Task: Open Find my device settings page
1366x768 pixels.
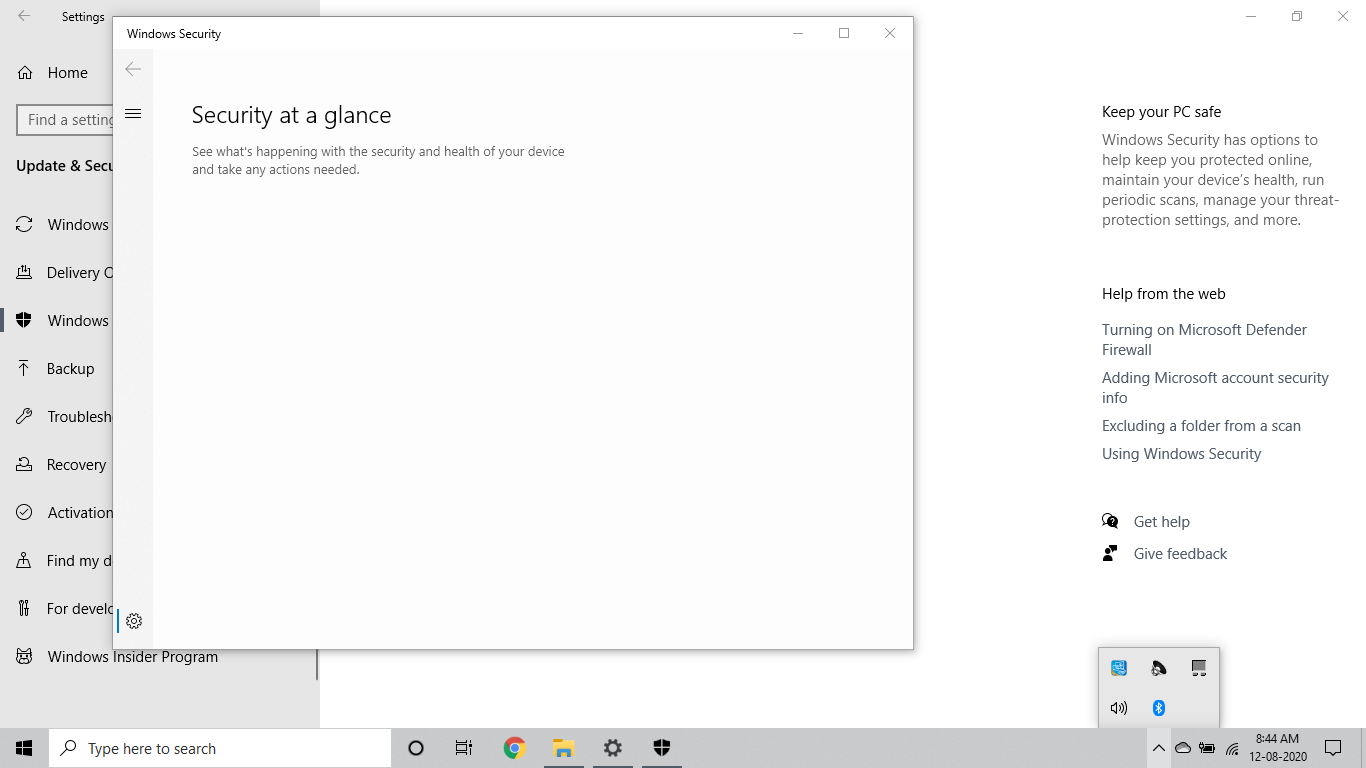Action: click(x=56, y=561)
